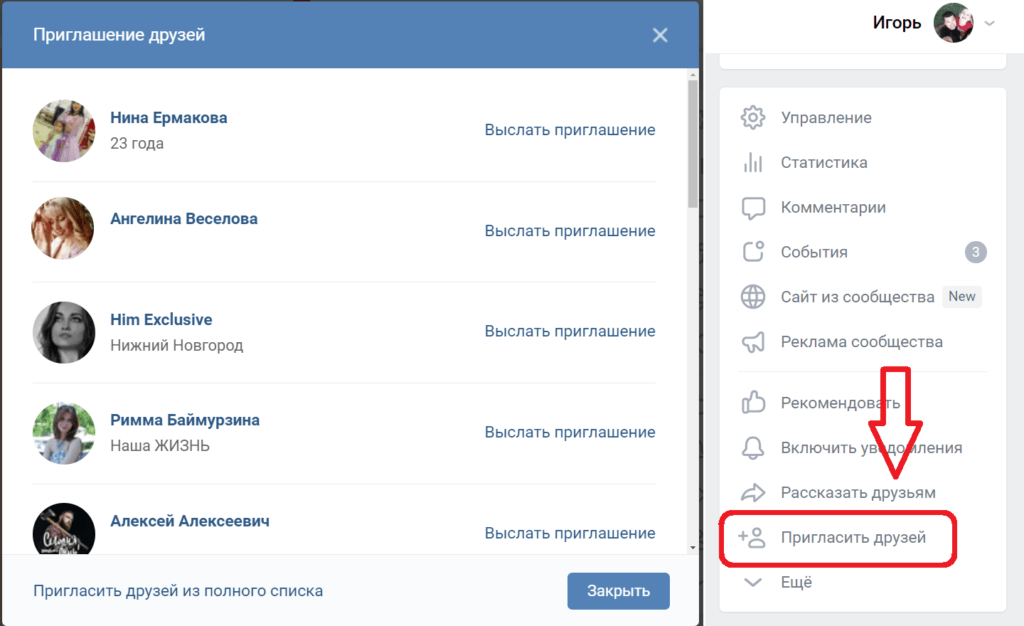1024x626 pixels.
Task: Click the chevron icon beside Ещё
Action: coord(752,582)
